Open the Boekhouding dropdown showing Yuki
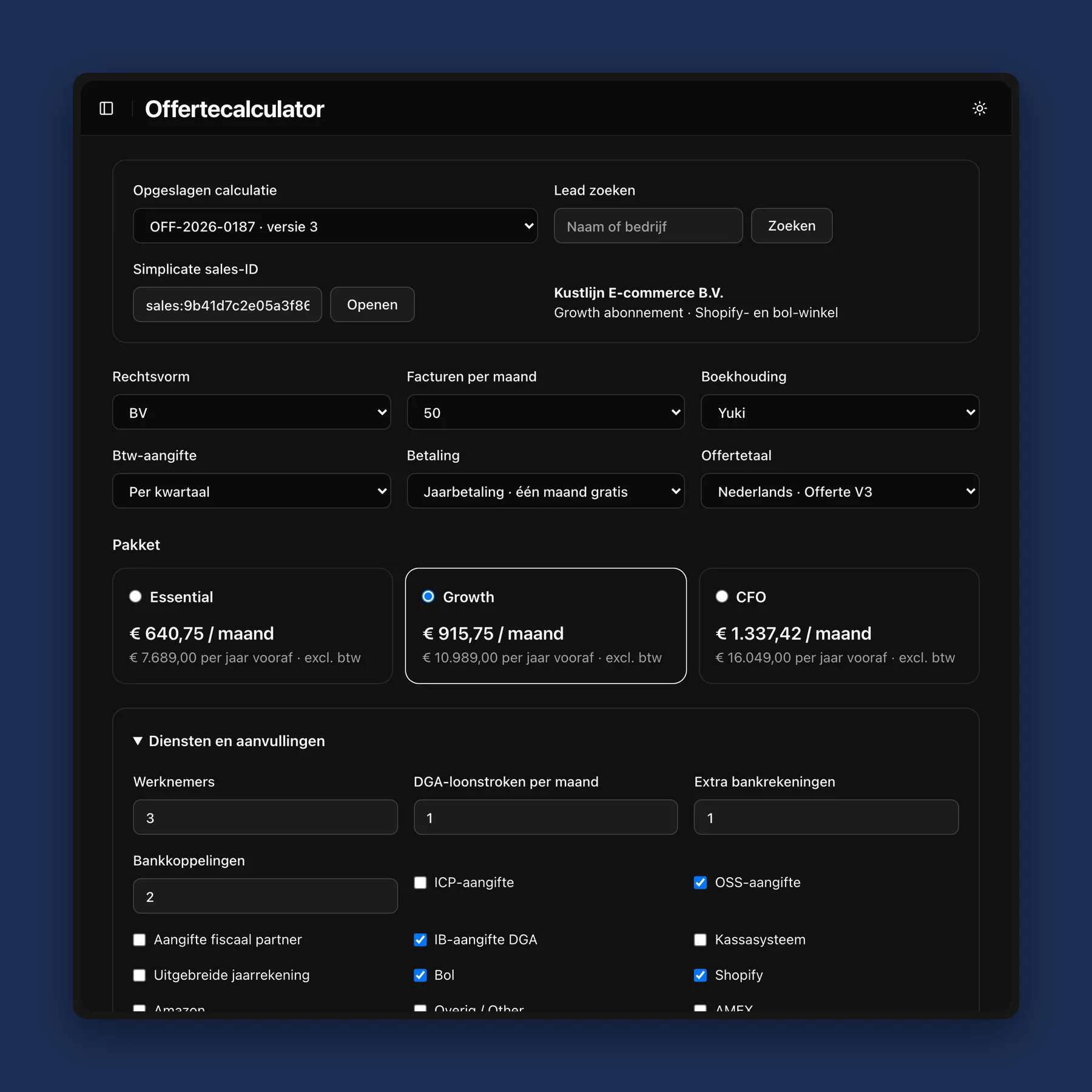The width and height of the screenshot is (1092, 1092). pos(840,413)
